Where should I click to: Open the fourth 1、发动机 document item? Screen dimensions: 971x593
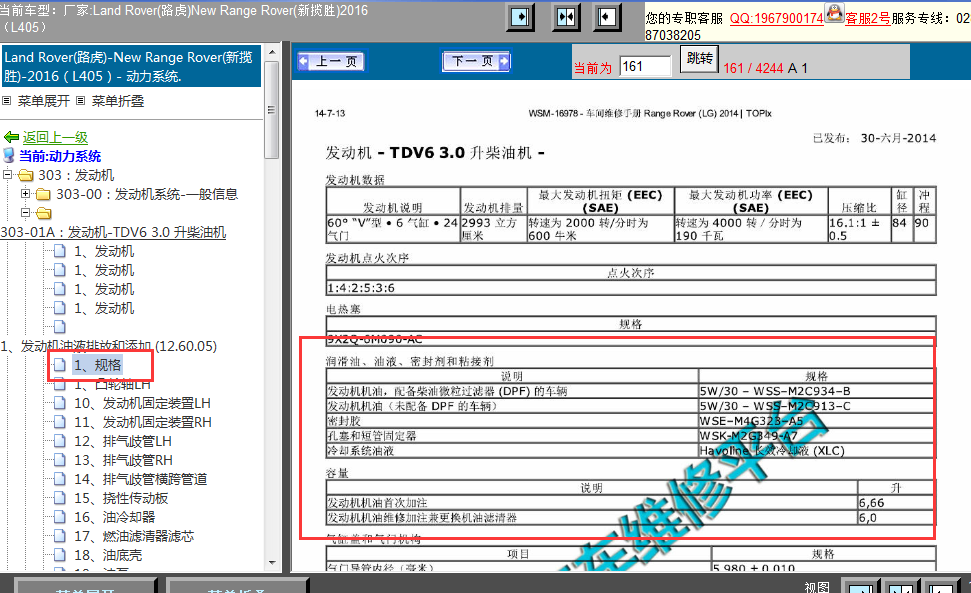104,308
